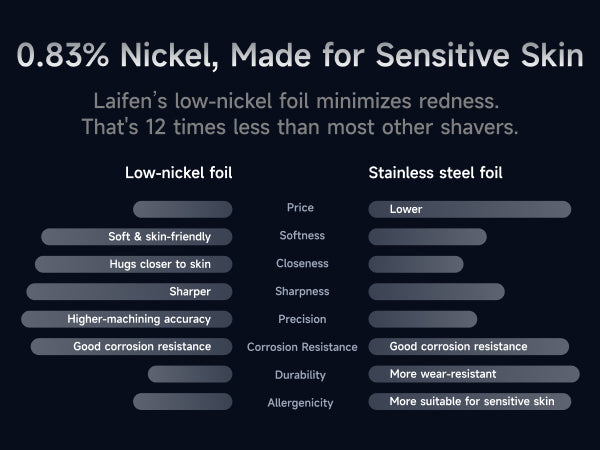Screen dimensions: 600x450
Task: Click the "Sharper" bar
Action: (129, 292)
